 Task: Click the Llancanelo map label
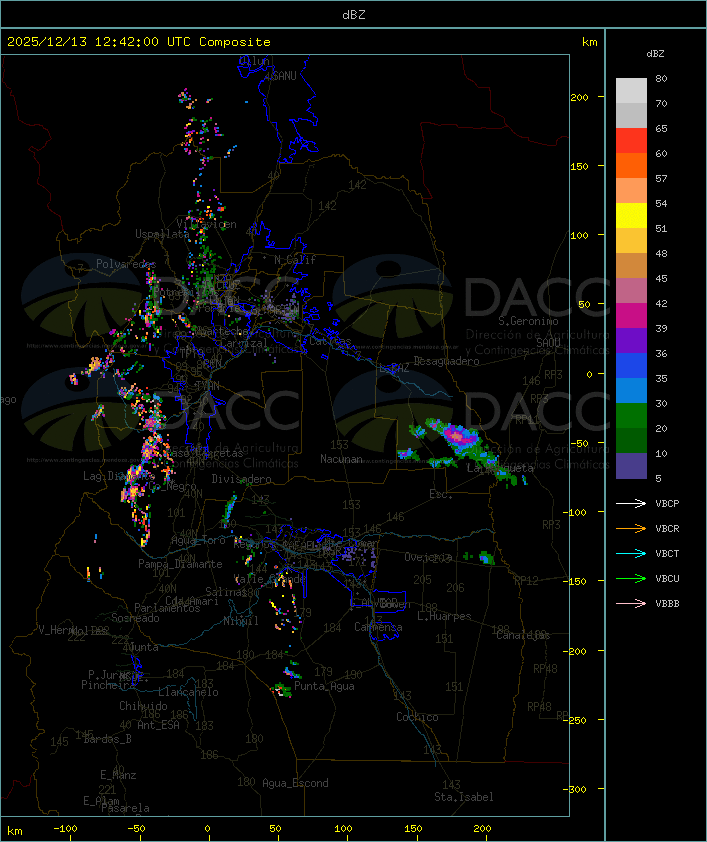(188, 692)
